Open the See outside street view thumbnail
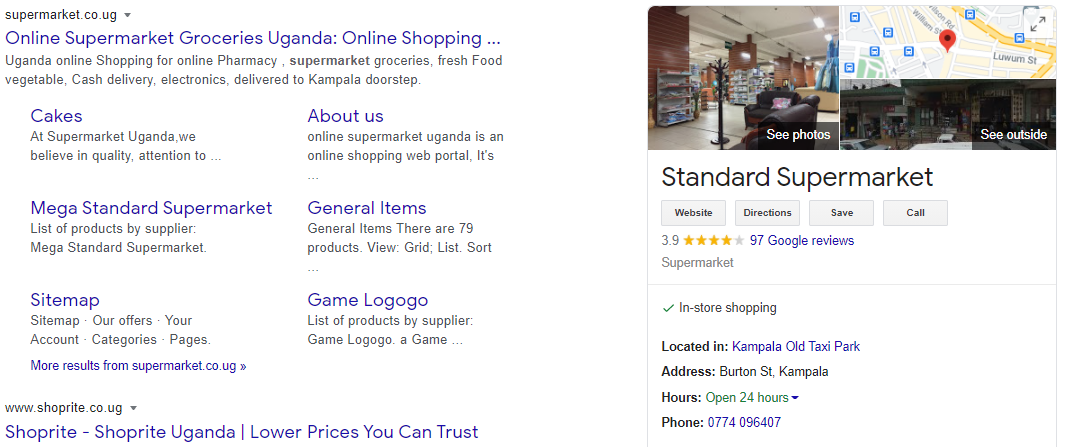 coord(948,115)
